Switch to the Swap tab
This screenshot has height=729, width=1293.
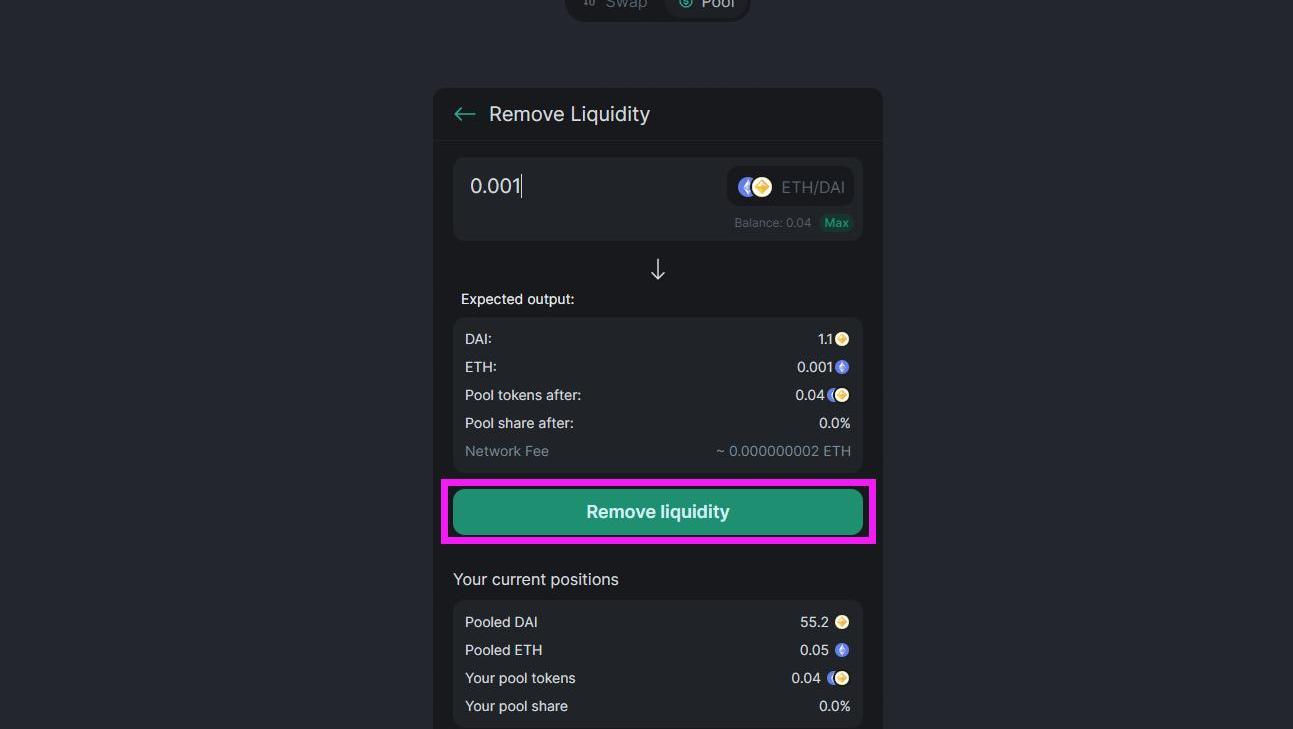click(x=616, y=4)
